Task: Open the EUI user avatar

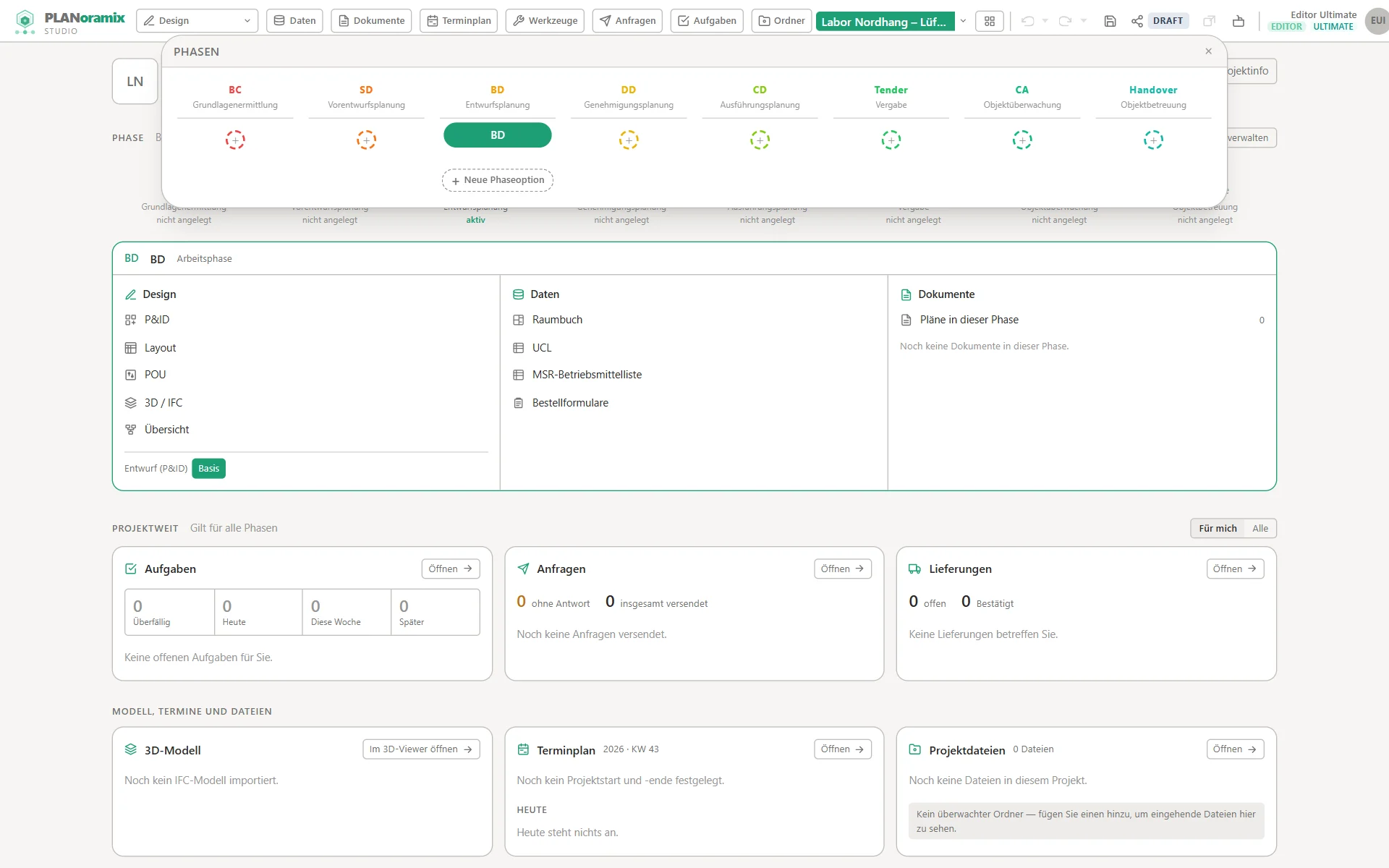Action: 1376,21
